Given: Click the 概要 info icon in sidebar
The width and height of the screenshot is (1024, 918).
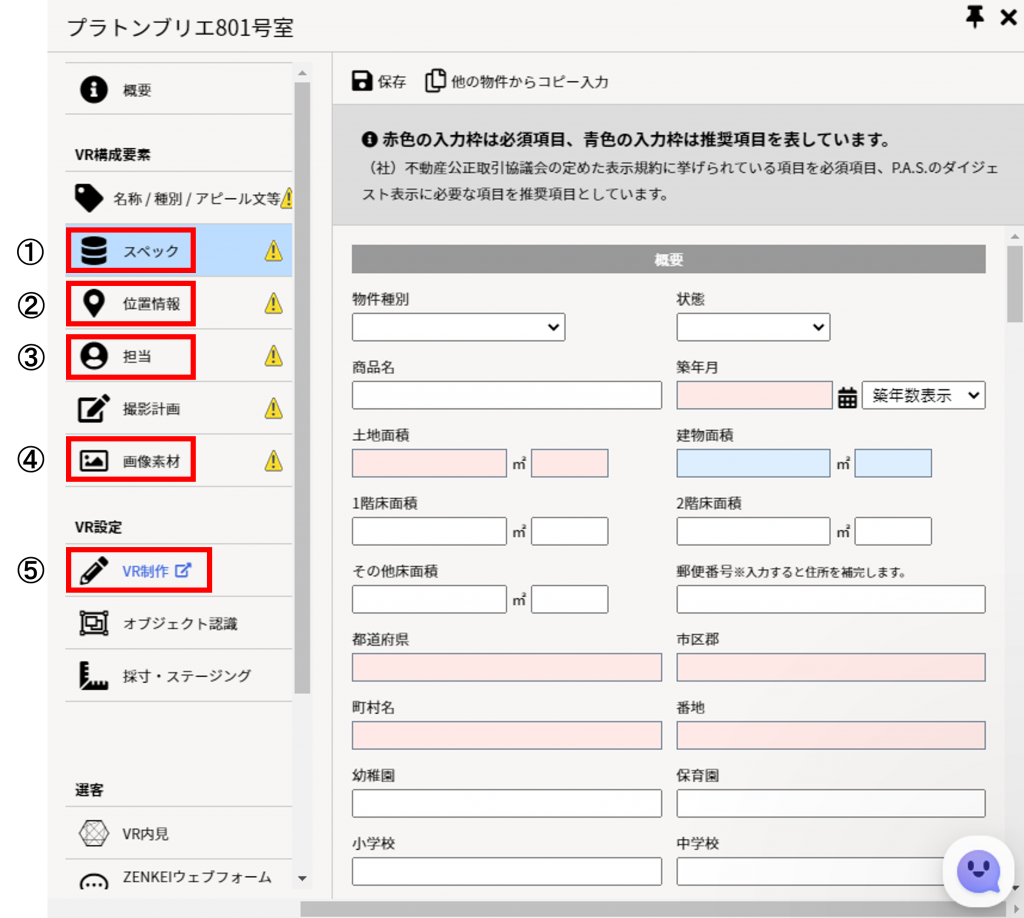Looking at the screenshot, I should pyautogui.click(x=94, y=89).
